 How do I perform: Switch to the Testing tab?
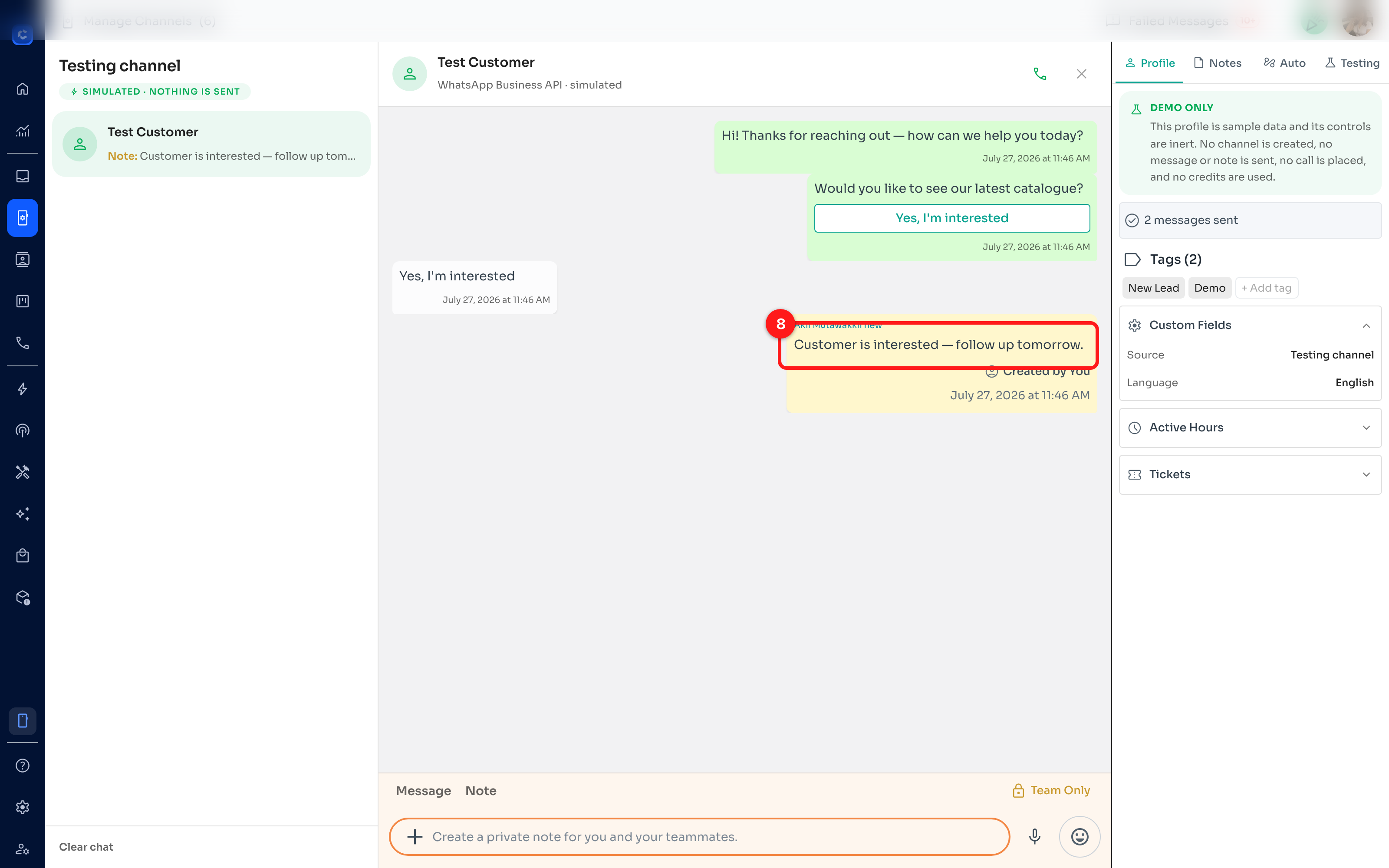(x=1352, y=63)
